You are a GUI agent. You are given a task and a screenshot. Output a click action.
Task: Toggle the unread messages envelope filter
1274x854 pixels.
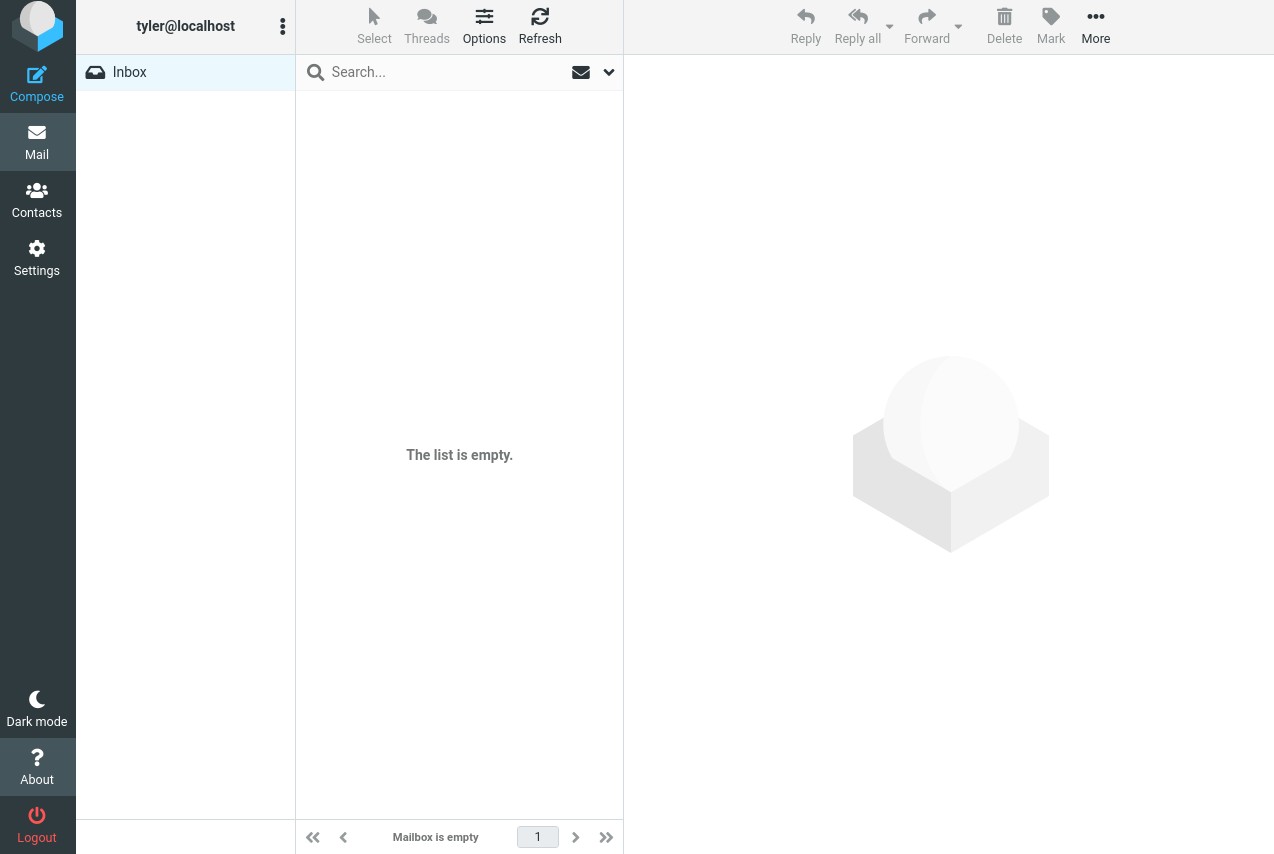pos(580,72)
